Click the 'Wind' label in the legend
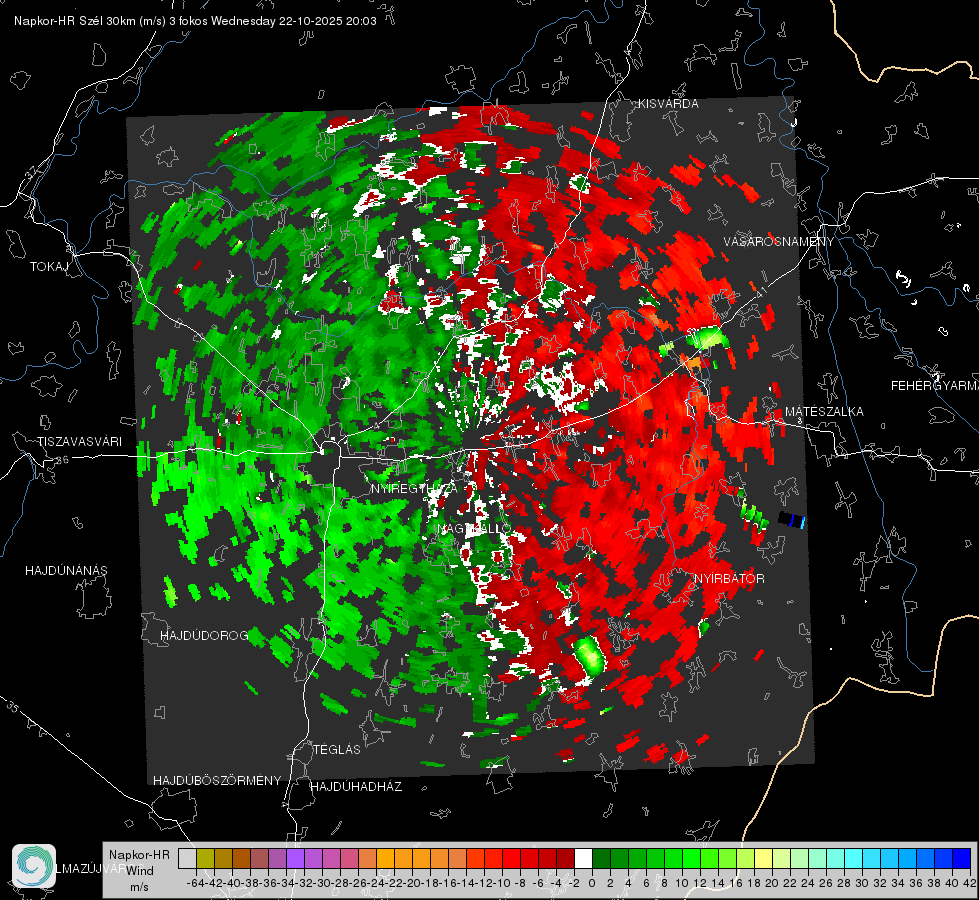Screen dimensions: 979x900 pyautogui.click(x=140, y=871)
